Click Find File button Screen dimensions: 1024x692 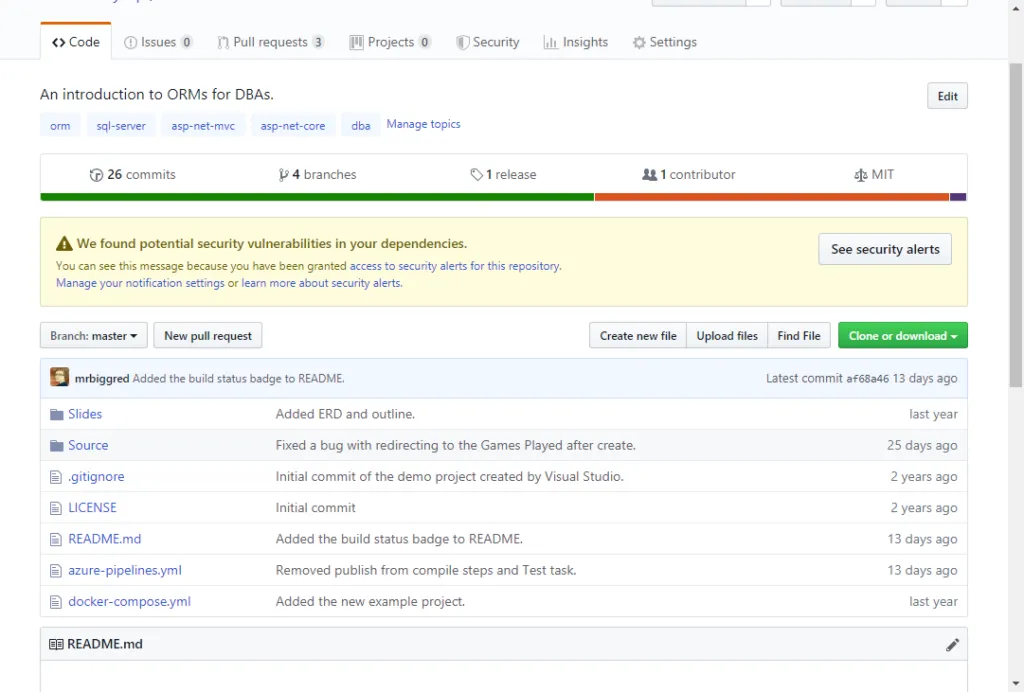(799, 336)
